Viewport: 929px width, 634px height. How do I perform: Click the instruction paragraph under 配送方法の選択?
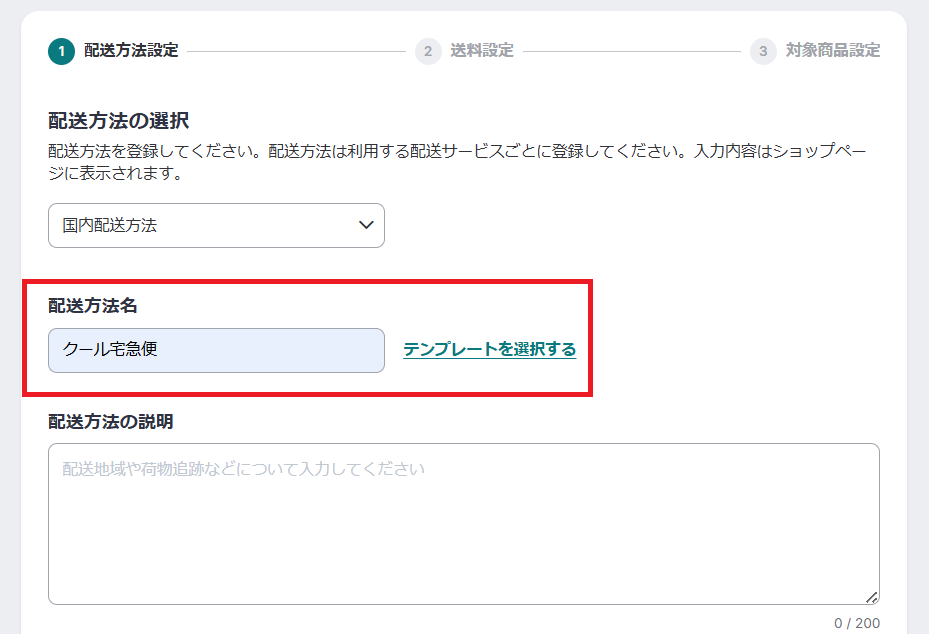tap(456, 162)
